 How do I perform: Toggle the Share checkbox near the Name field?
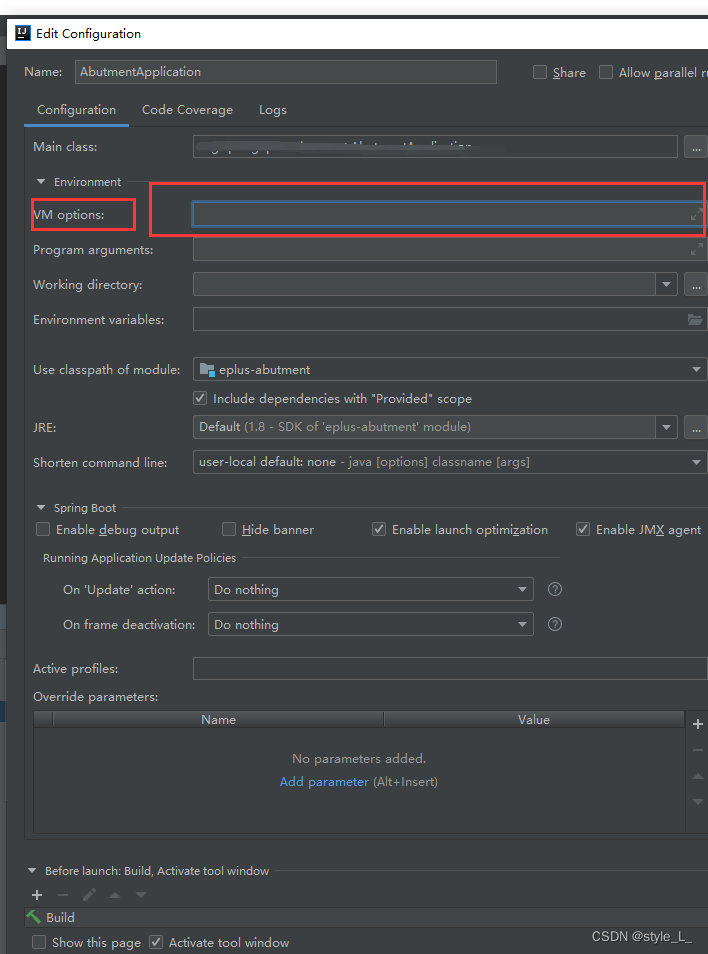tap(540, 72)
